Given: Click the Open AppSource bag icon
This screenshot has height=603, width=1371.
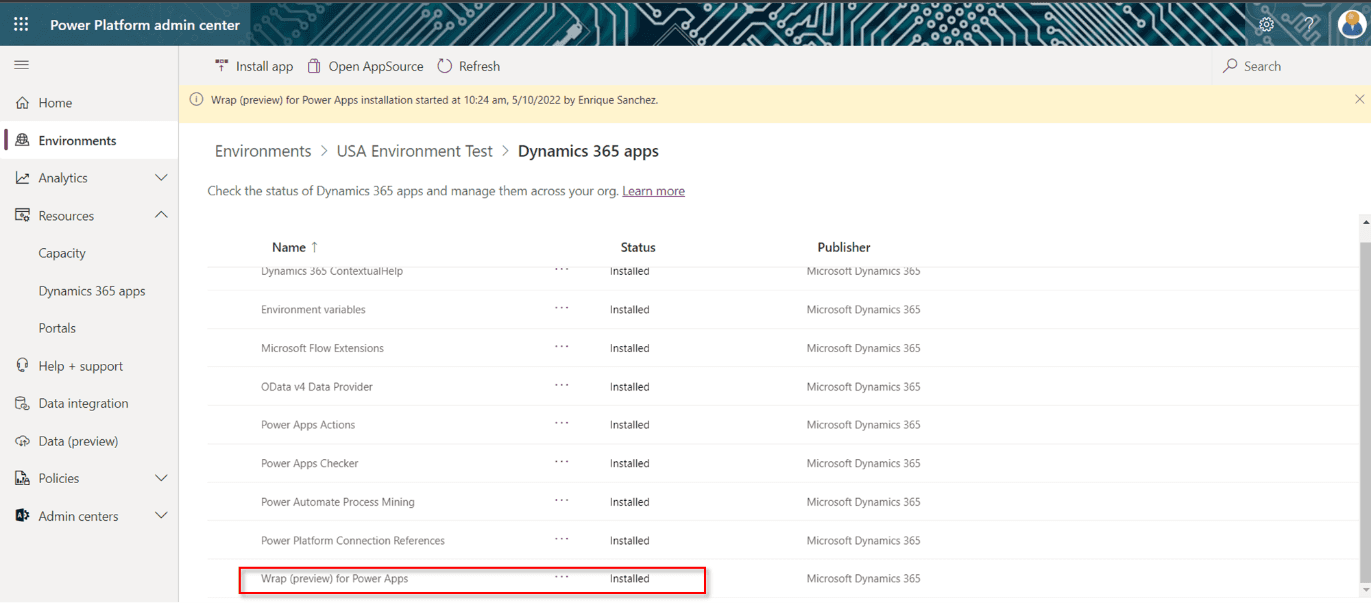Looking at the screenshot, I should (314, 66).
